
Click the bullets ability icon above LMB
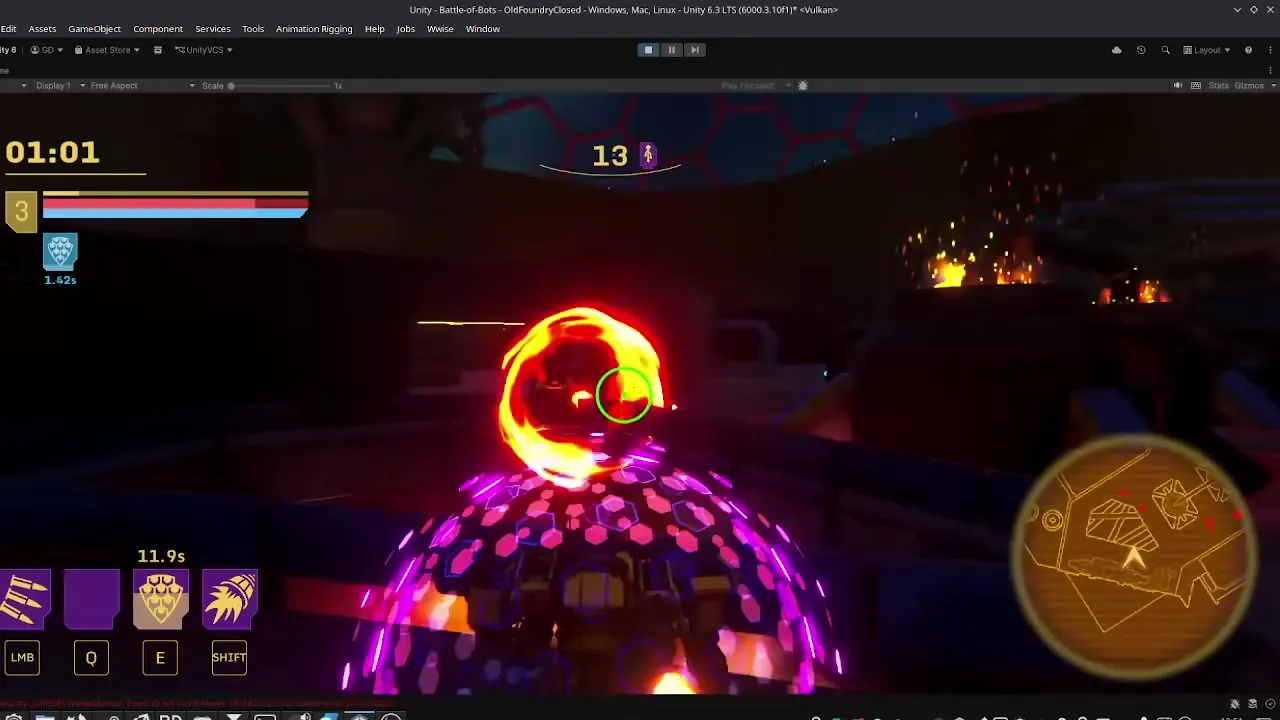pos(25,600)
